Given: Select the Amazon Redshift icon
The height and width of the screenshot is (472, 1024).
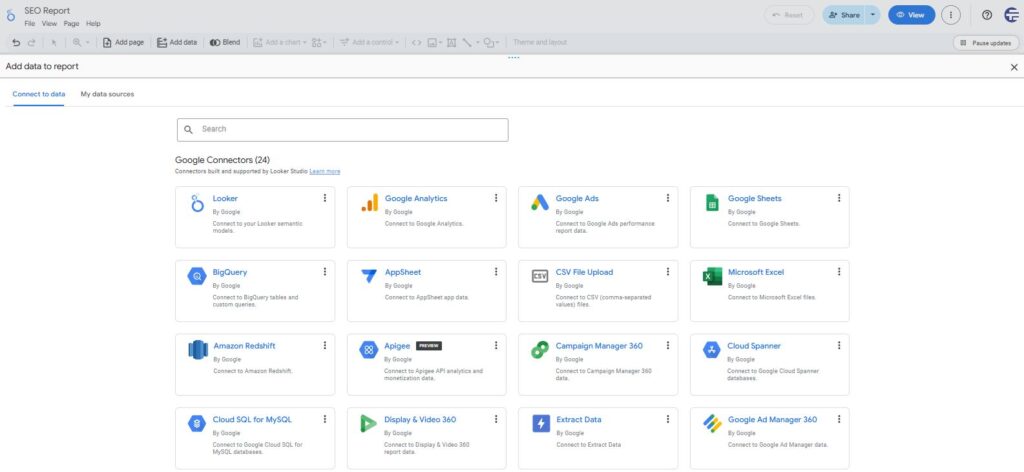Looking at the screenshot, I should click(198, 350).
